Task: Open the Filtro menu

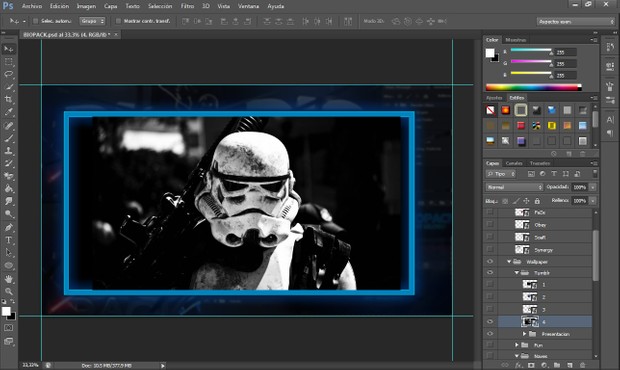Action: [x=187, y=6]
